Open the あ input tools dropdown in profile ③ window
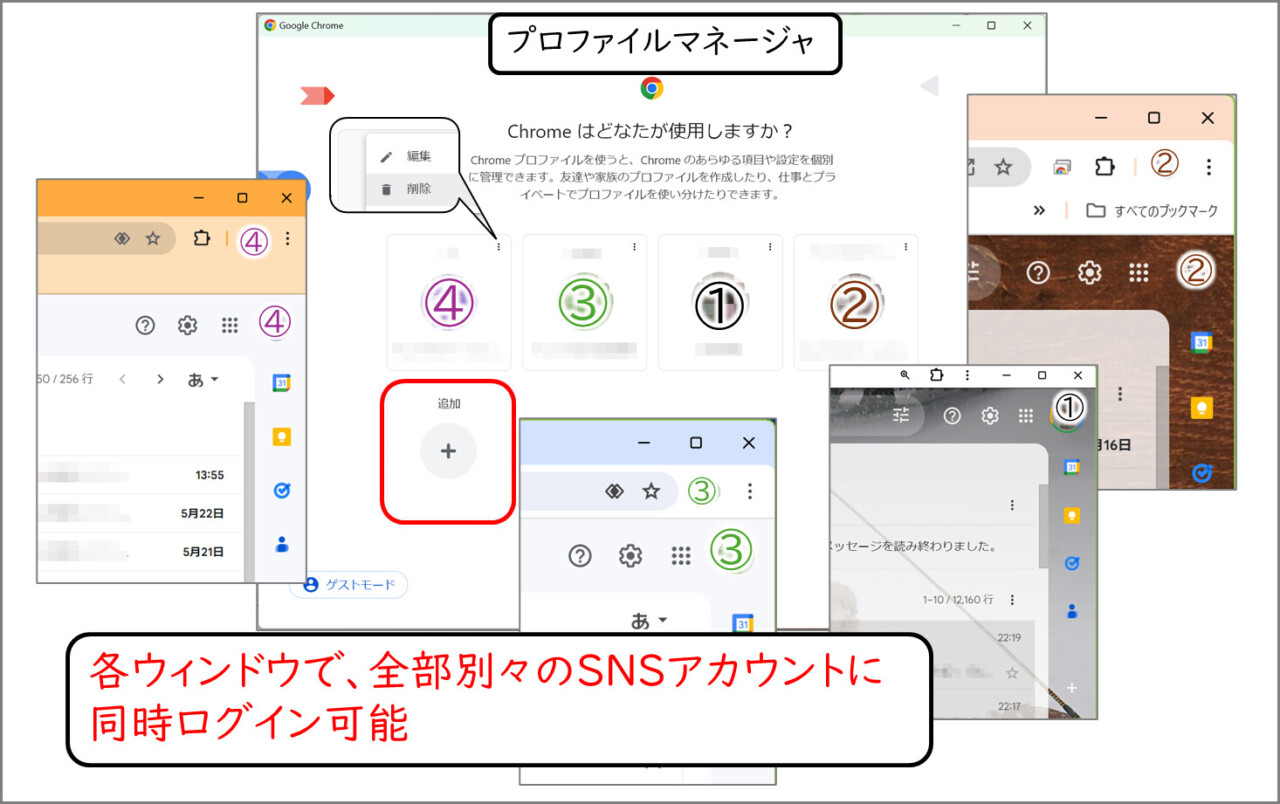Viewport: 1280px width, 804px height. coord(649,620)
